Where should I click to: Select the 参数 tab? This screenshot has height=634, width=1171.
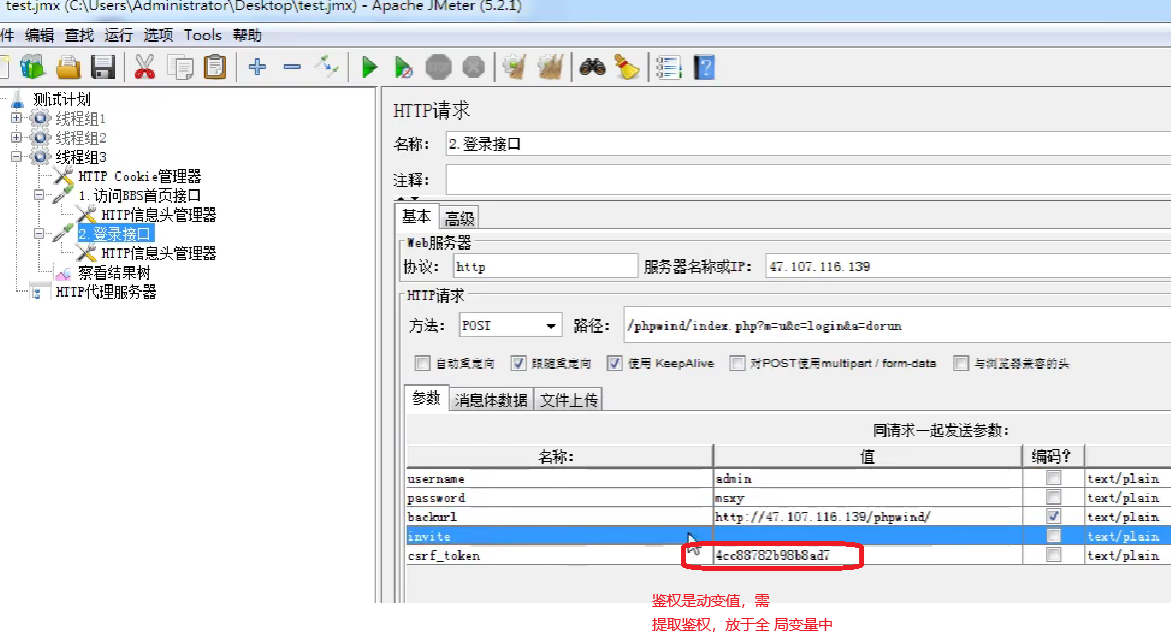pyautogui.click(x=426, y=398)
